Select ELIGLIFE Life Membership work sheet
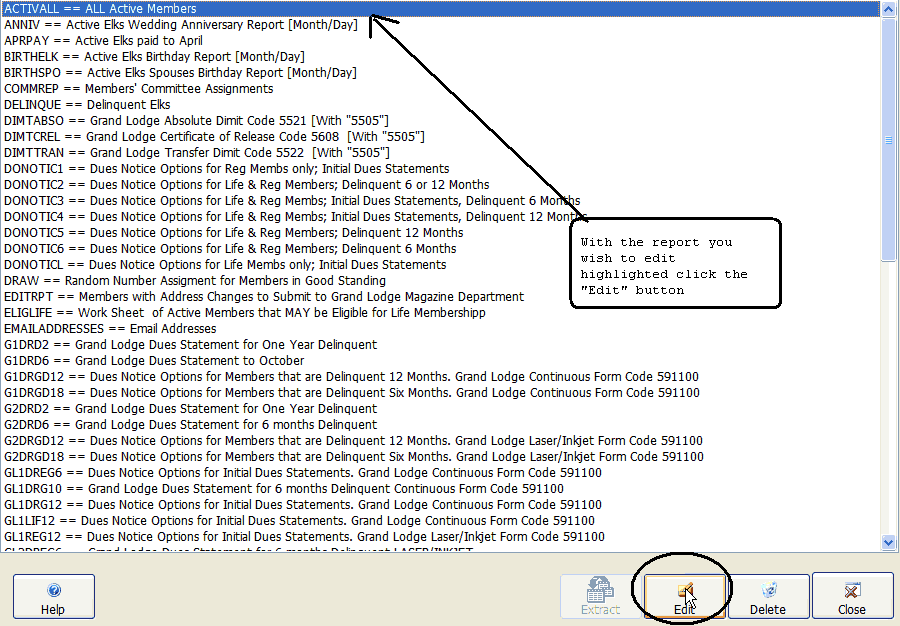The image size is (900, 626). [244, 313]
